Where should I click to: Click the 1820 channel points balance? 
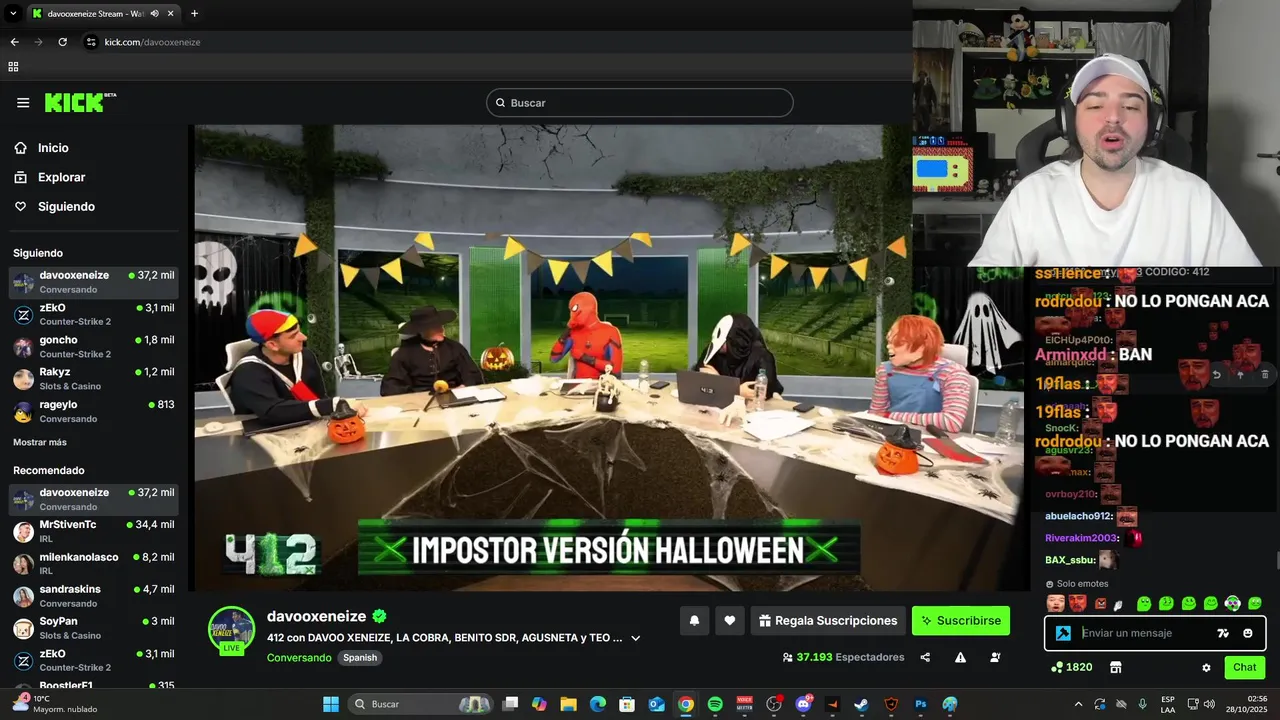(x=1071, y=667)
